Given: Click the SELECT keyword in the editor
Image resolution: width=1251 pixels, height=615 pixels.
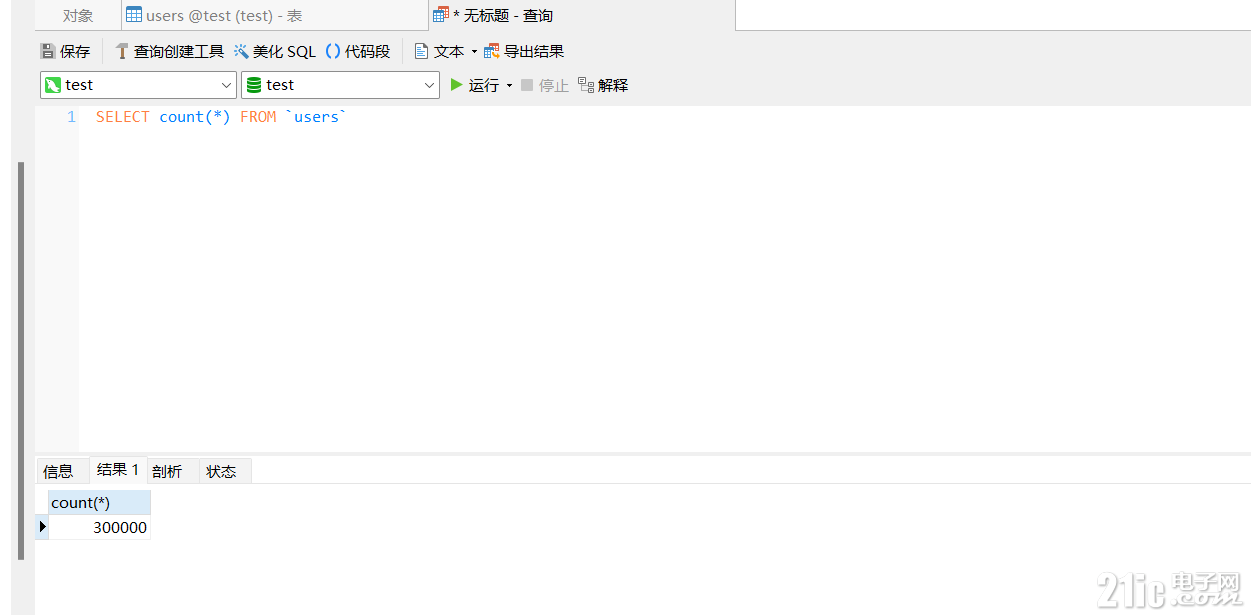Looking at the screenshot, I should click(123, 117).
